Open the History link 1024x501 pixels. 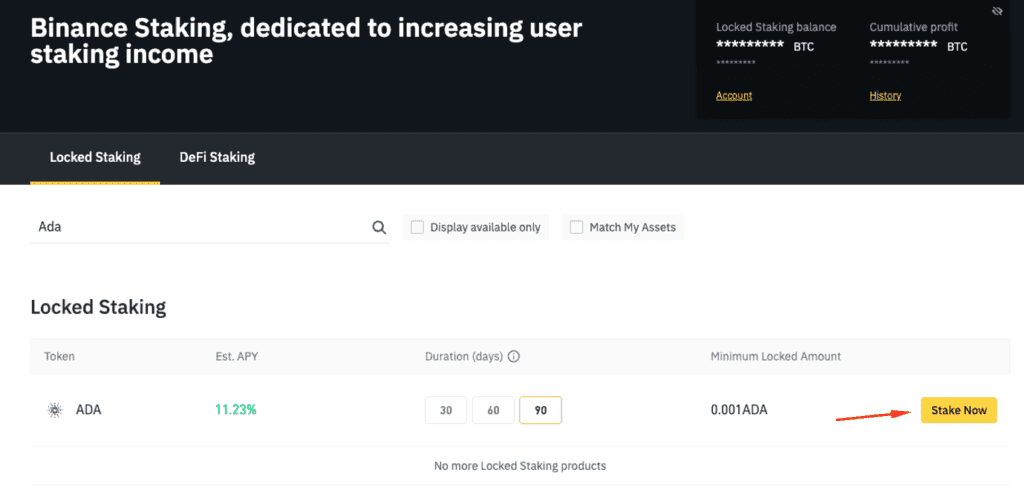coord(885,95)
